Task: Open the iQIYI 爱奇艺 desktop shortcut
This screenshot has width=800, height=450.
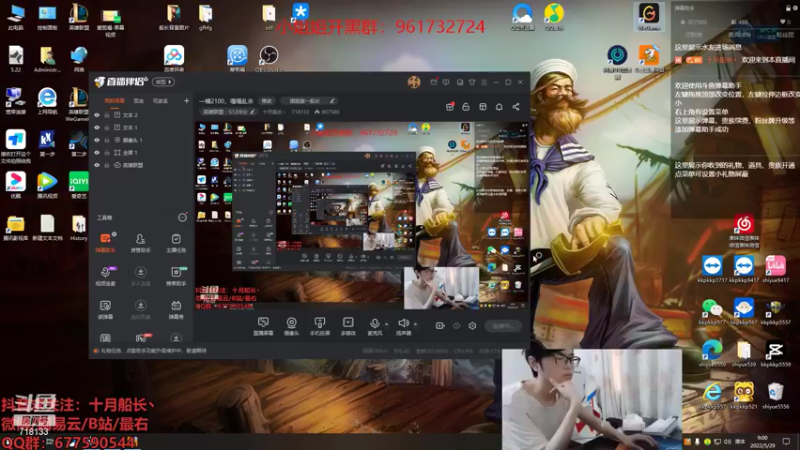Action: coord(79,185)
